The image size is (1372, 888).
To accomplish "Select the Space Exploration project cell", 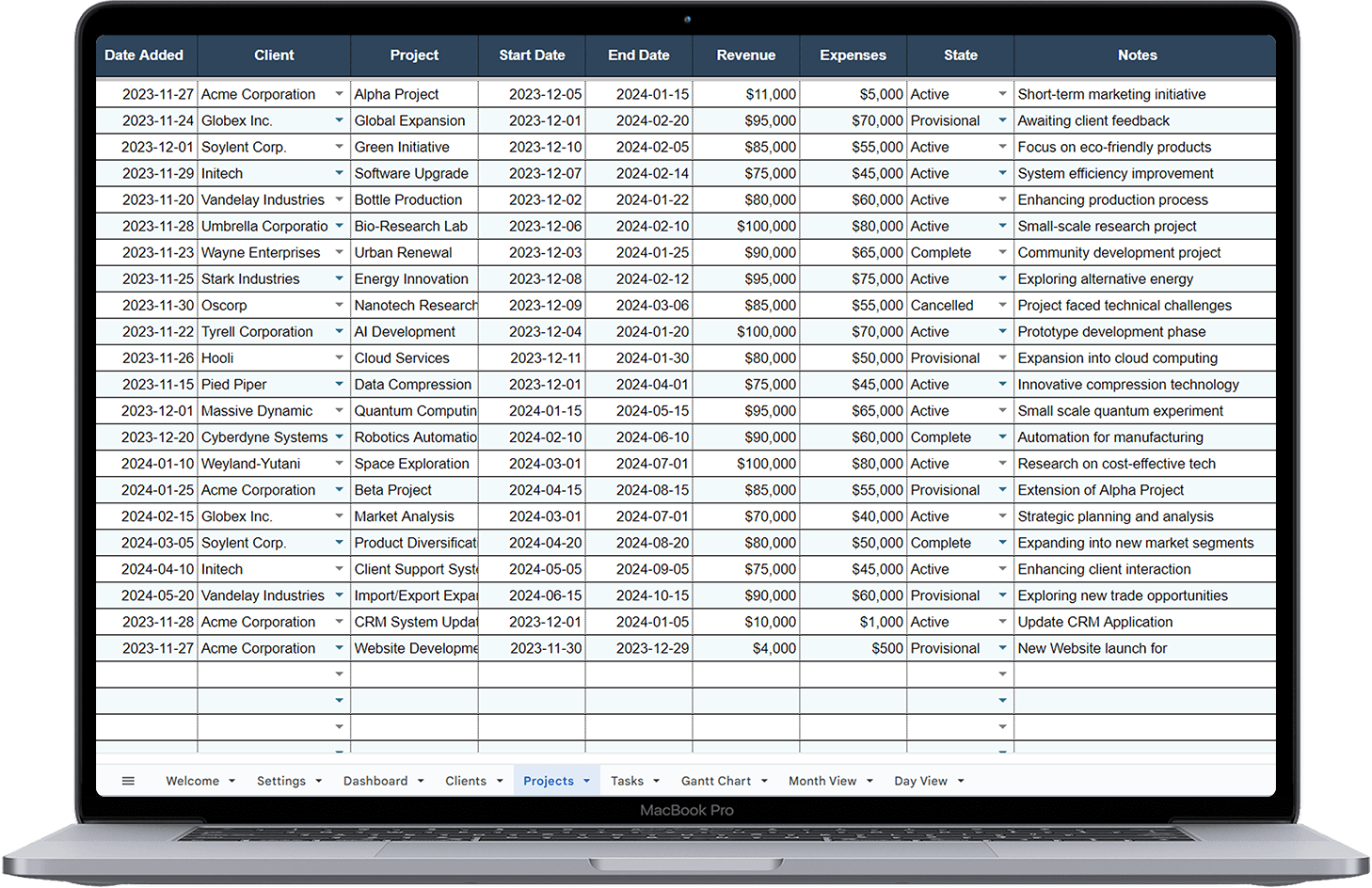I will (x=414, y=463).
